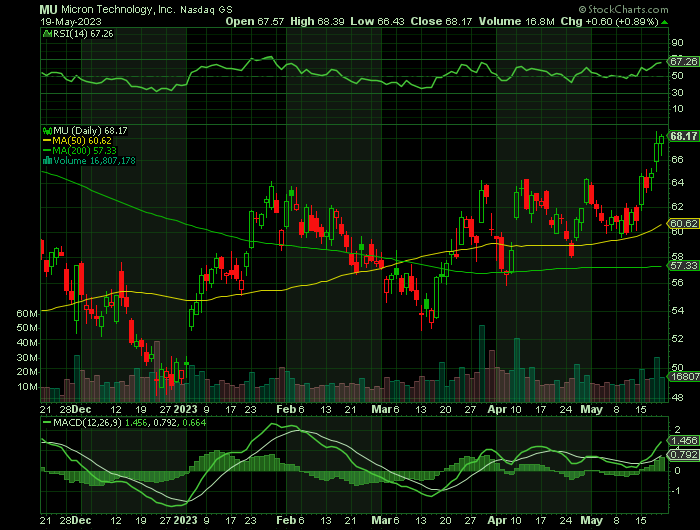Click the Low 66.43 value
The height and width of the screenshot is (530, 700).
[377, 21]
